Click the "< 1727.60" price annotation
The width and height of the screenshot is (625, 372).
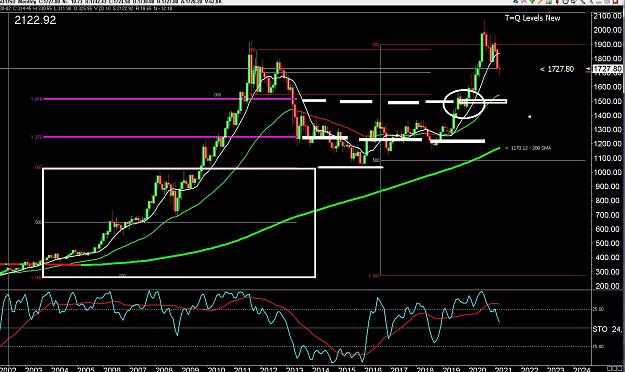pyautogui.click(x=557, y=69)
